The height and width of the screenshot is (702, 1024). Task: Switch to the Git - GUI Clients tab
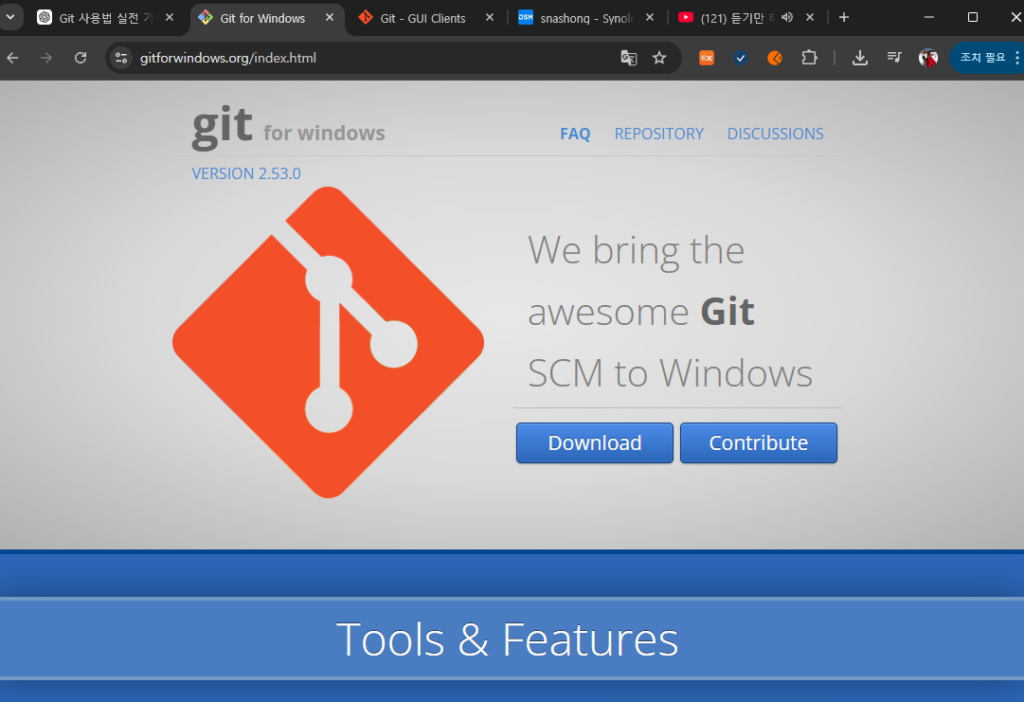tap(422, 18)
